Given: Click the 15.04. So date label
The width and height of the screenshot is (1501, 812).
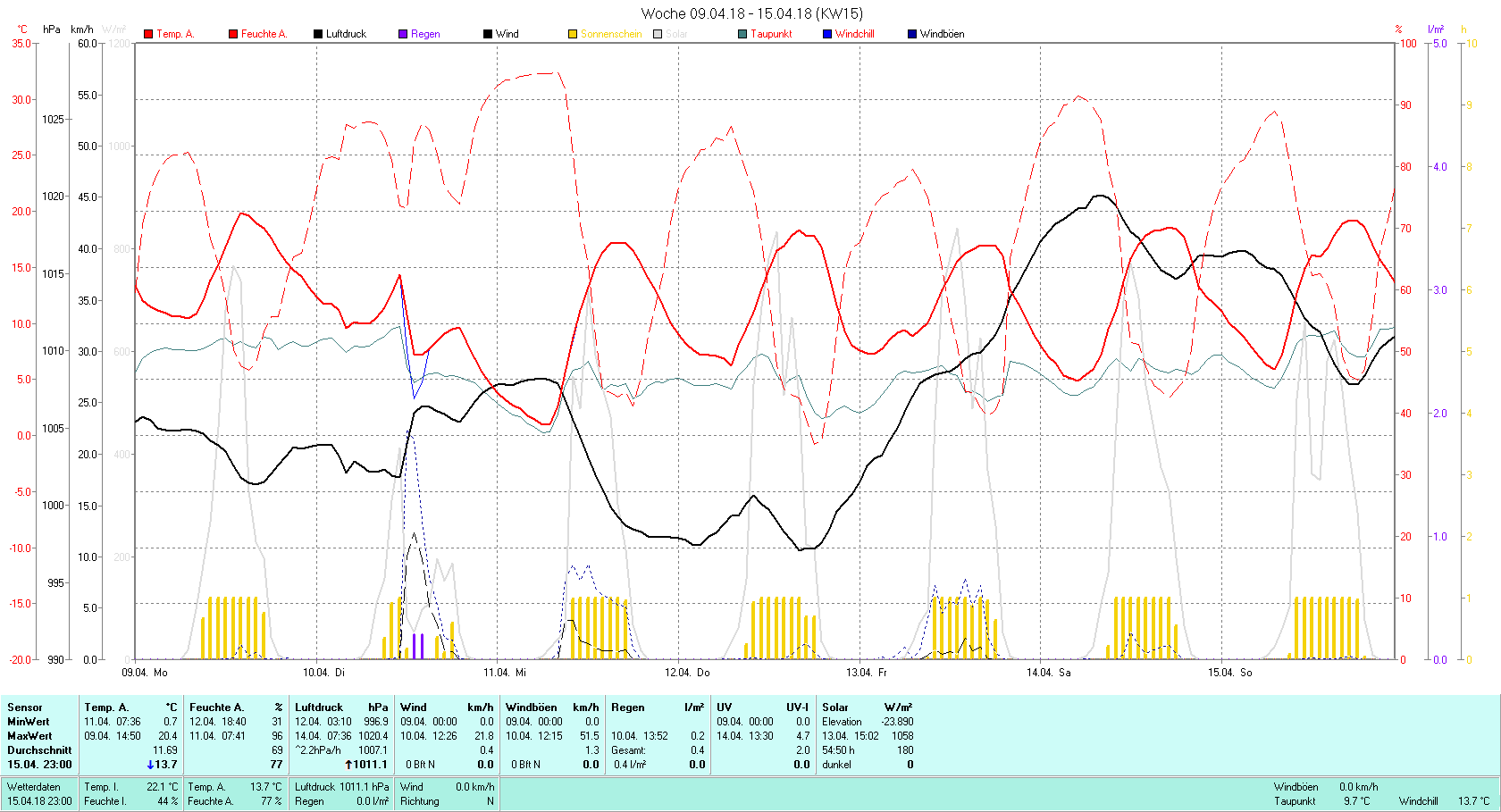Looking at the screenshot, I should tap(1229, 672).
